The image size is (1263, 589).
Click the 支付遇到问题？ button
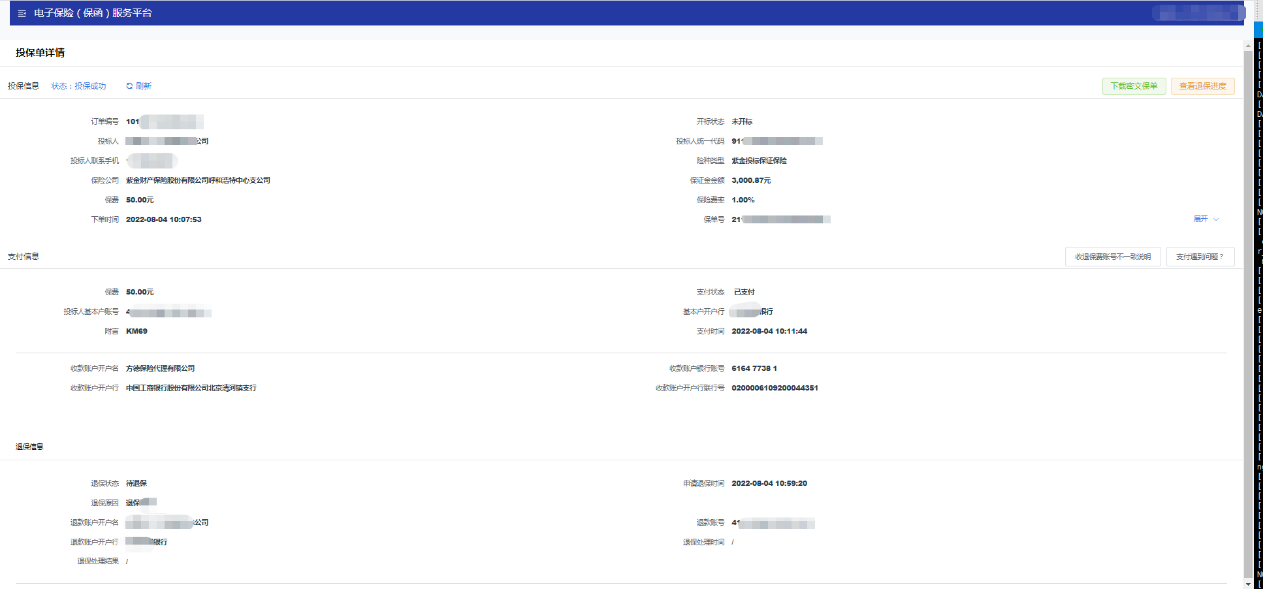[1200, 257]
